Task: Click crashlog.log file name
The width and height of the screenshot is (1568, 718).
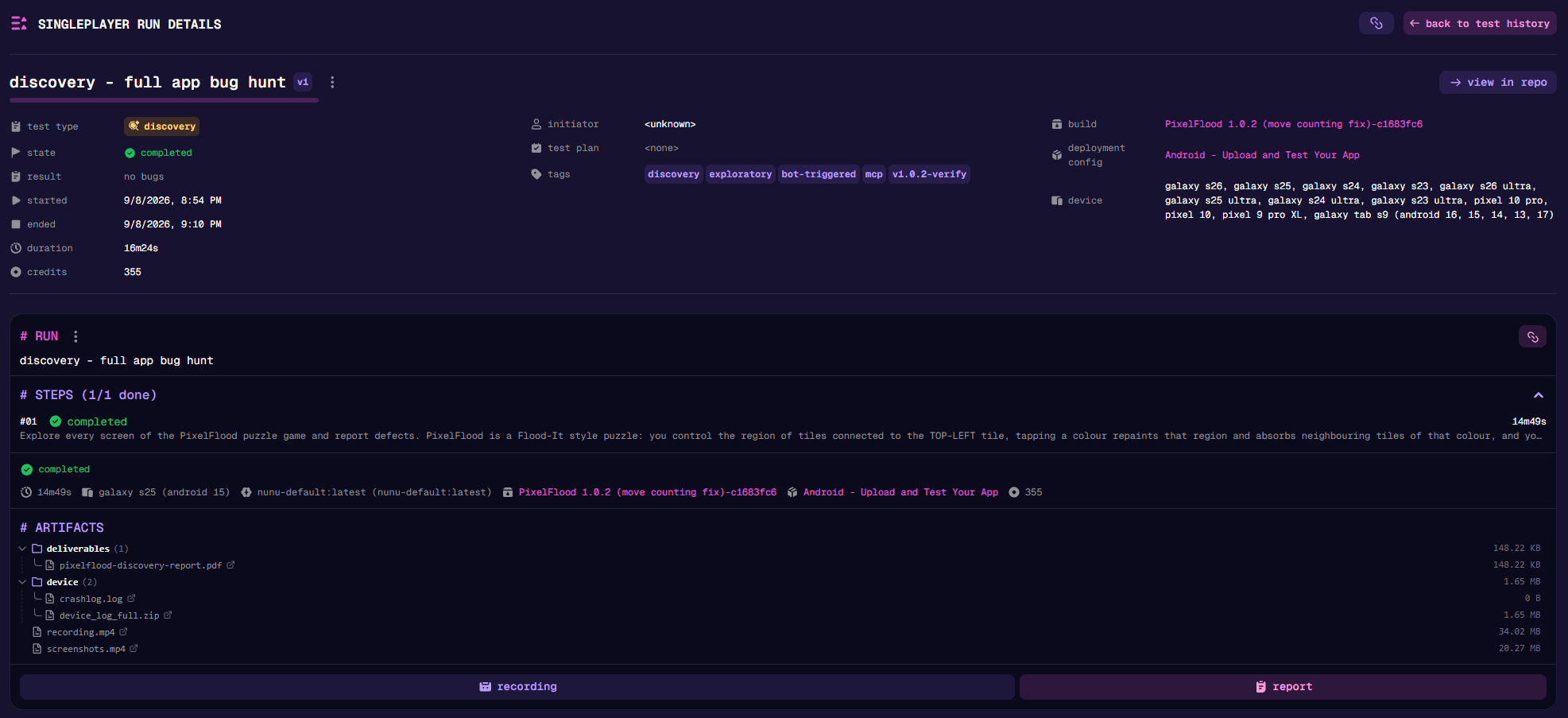Action: point(91,599)
